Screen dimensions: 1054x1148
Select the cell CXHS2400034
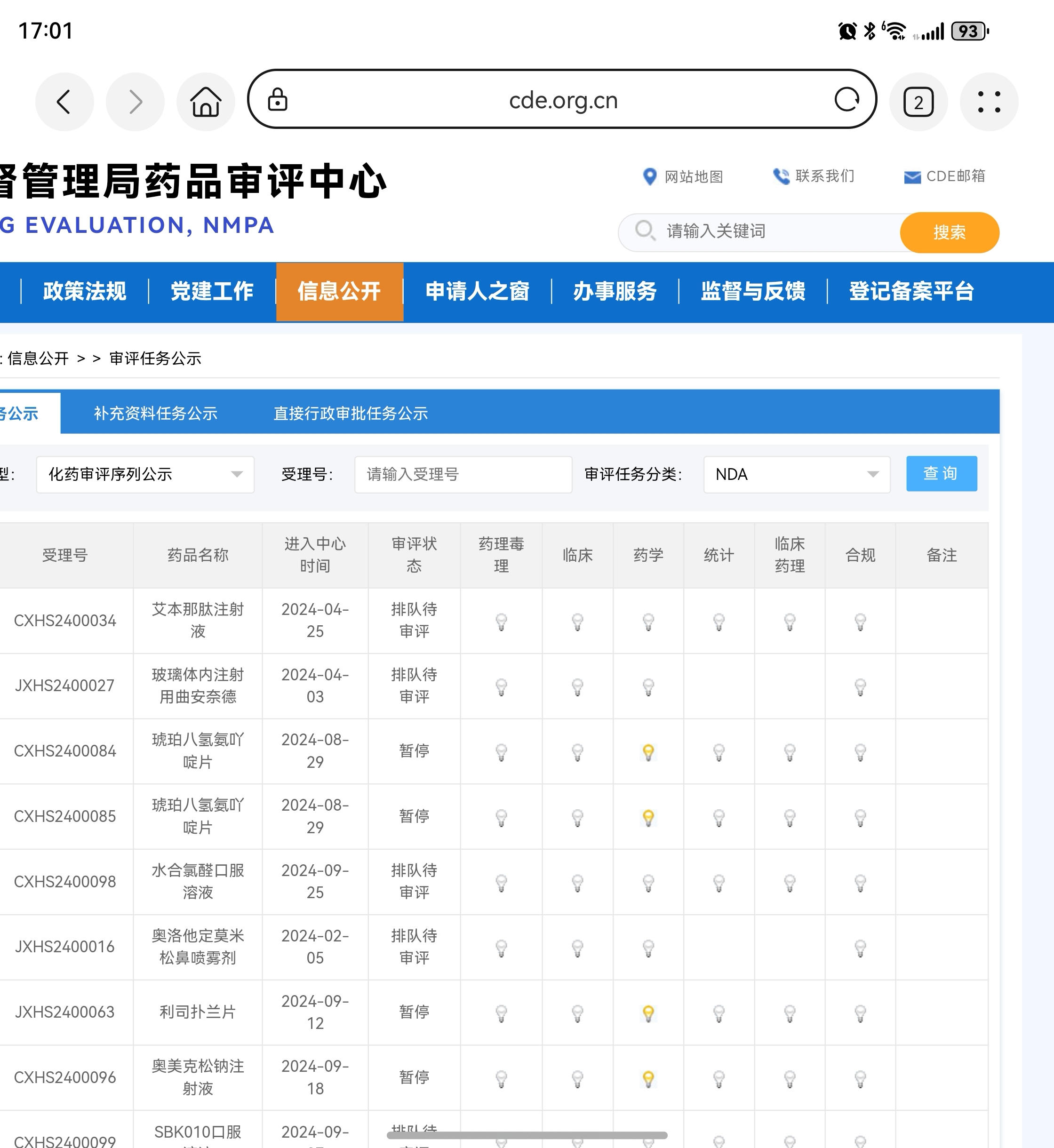click(65, 621)
